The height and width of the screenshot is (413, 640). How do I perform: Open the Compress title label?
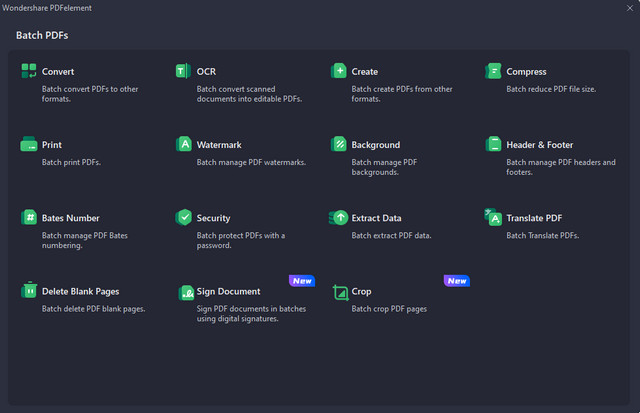(526, 72)
